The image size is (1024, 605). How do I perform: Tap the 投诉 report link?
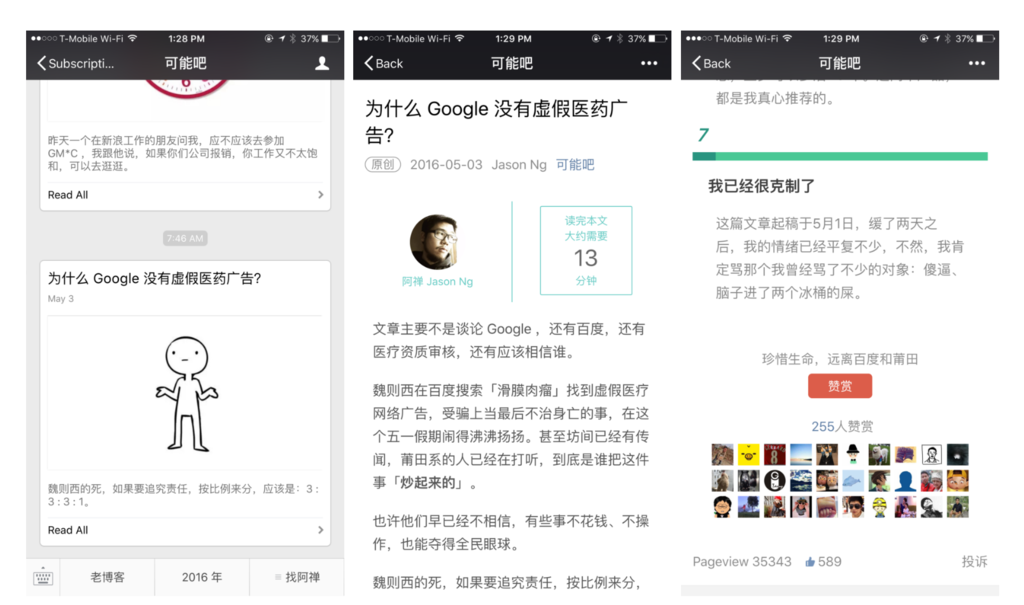(974, 562)
